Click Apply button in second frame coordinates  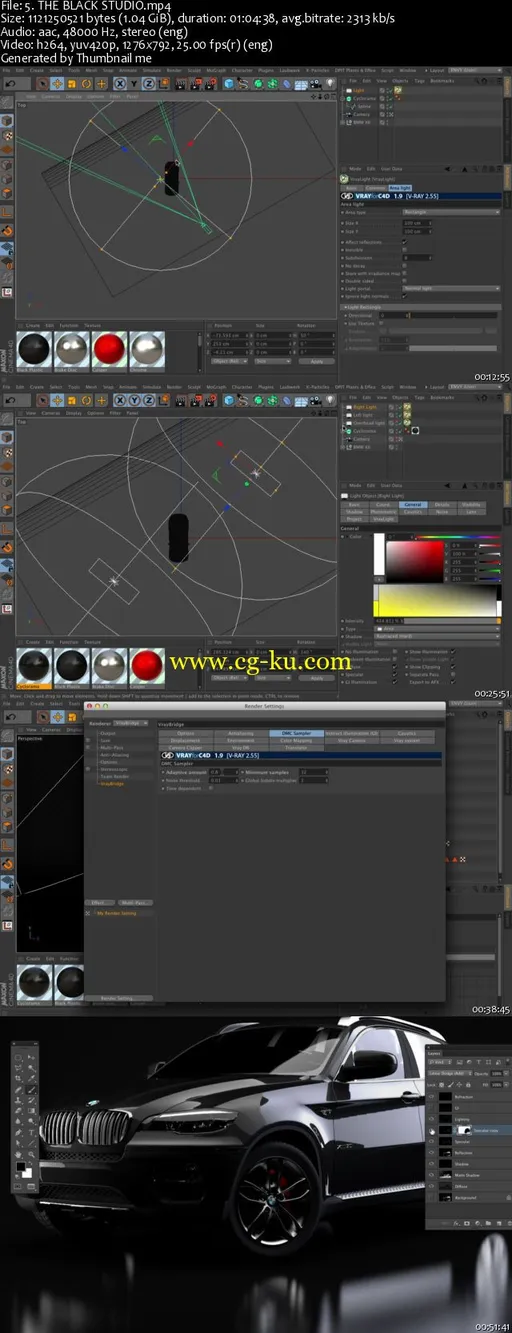click(x=316, y=678)
